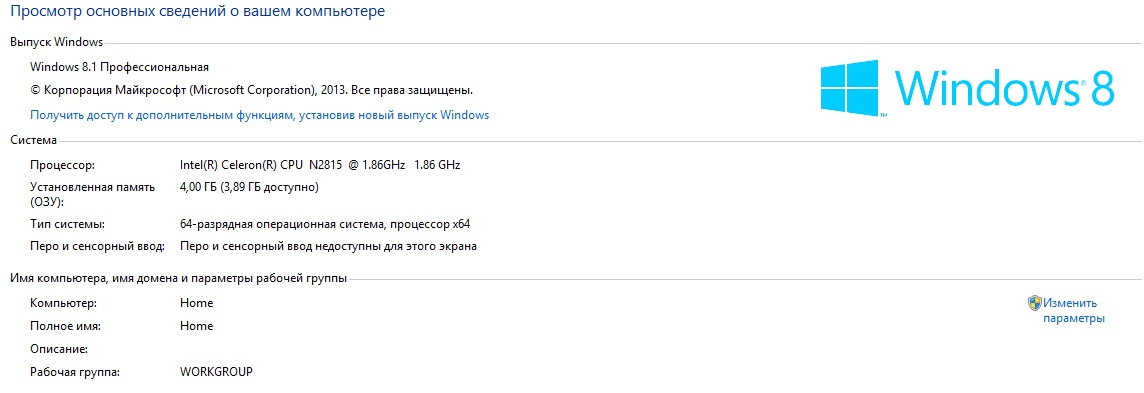
Task: Click the shield icon beside Изменить параметры
Action: coord(1035,303)
